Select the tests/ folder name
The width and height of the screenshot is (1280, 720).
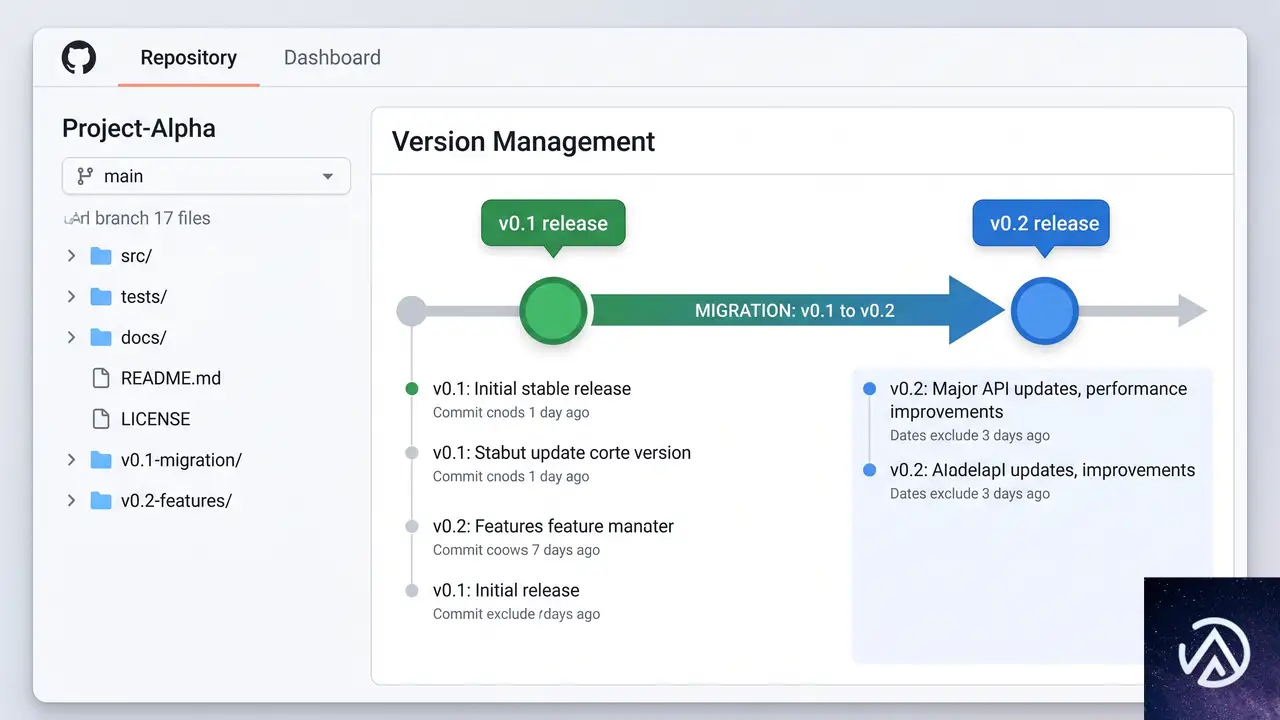[144, 297]
